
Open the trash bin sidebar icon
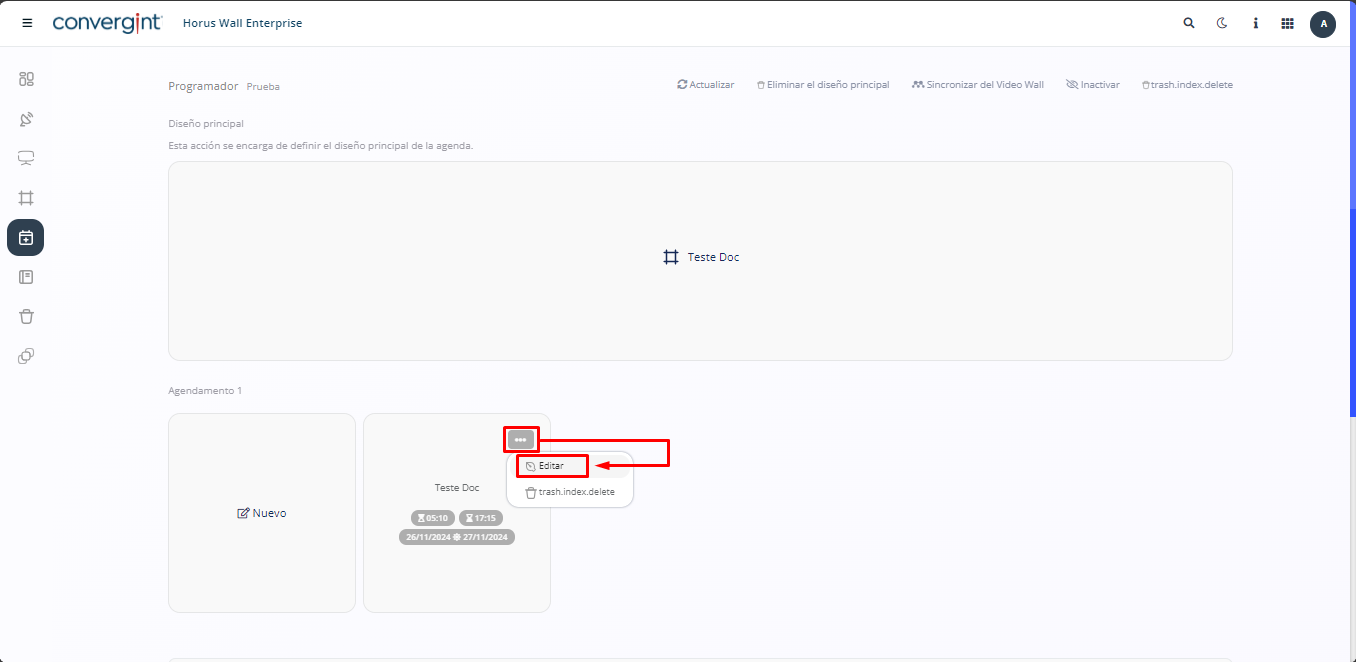pyautogui.click(x=26, y=316)
